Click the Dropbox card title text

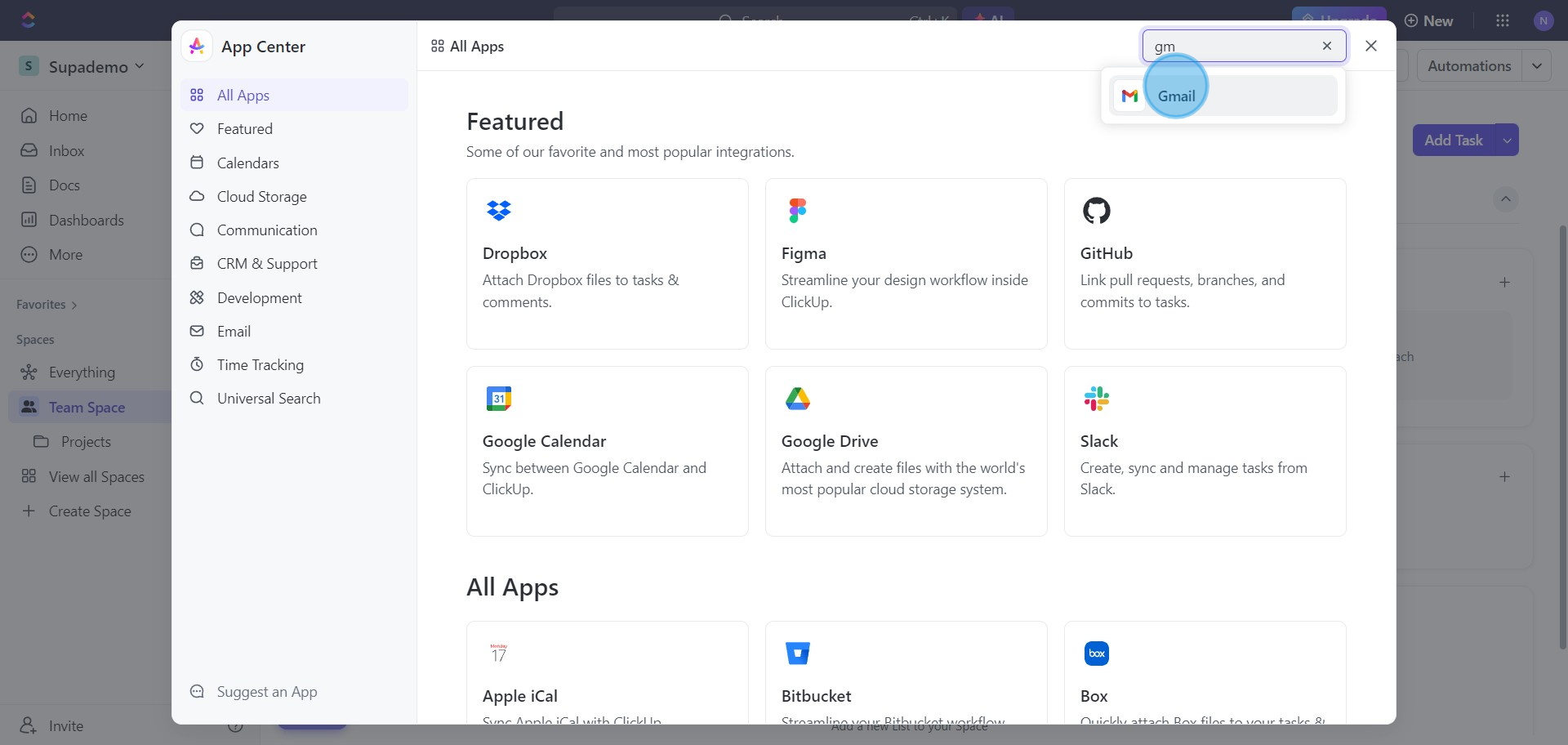click(514, 253)
